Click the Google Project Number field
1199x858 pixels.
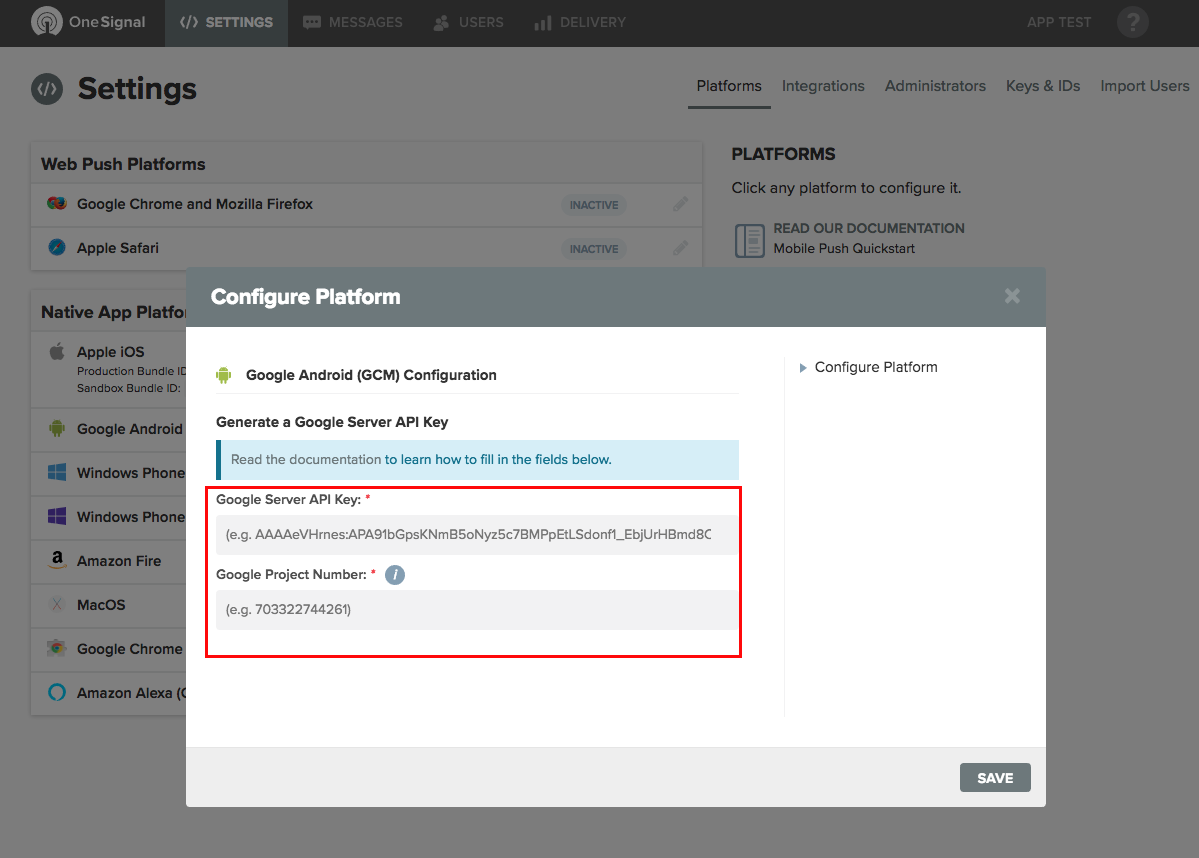point(477,609)
